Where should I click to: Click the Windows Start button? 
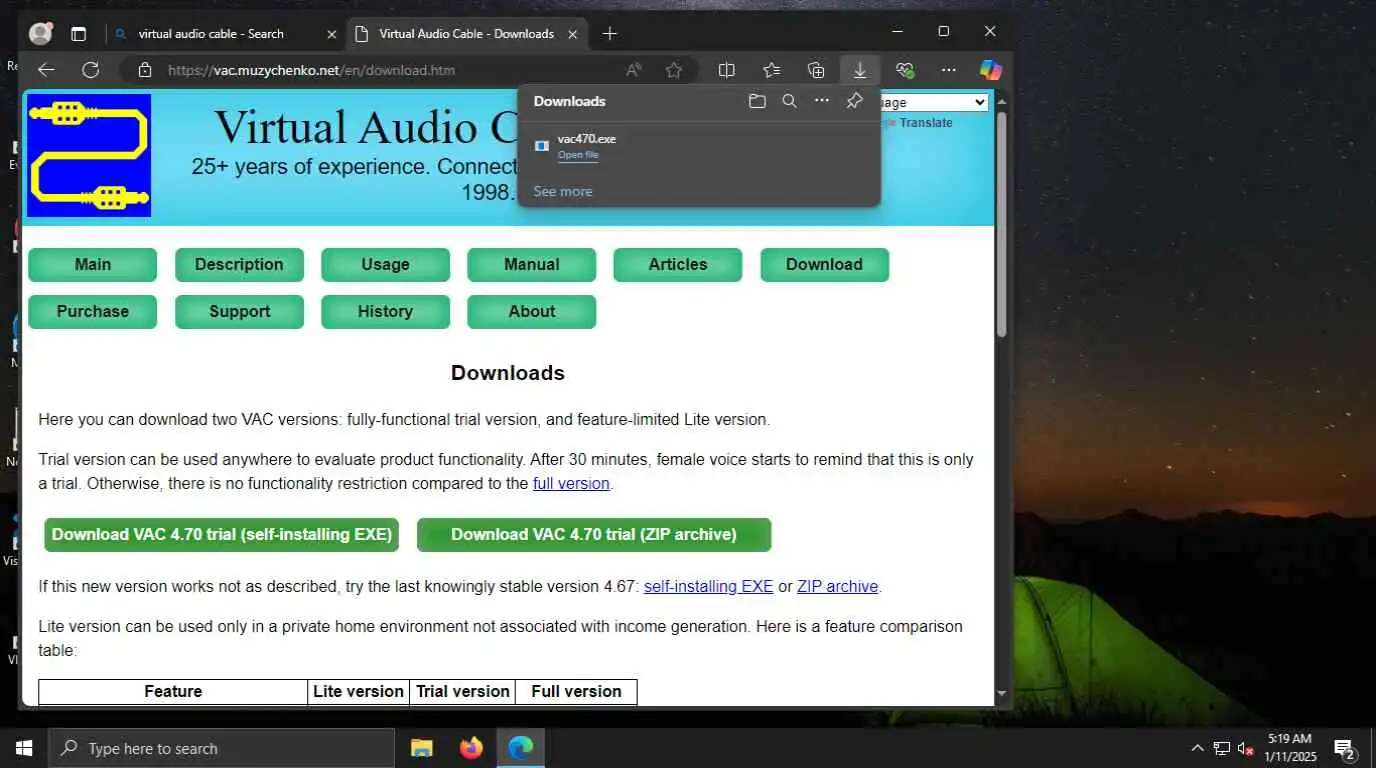(x=24, y=748)
